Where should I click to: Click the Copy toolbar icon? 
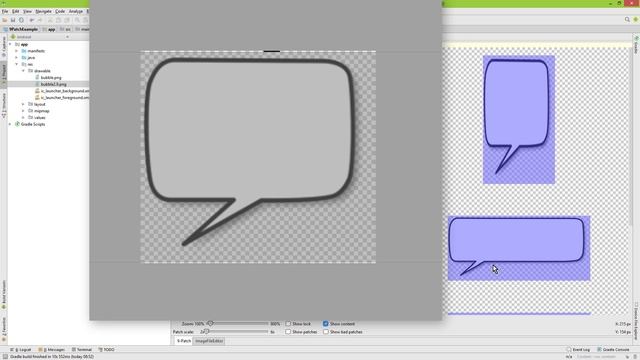point(58,20)
